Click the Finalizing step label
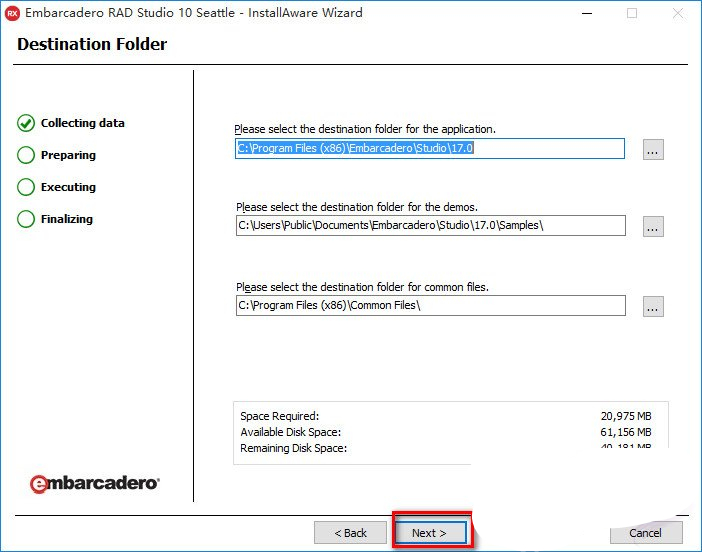Screen dimensions: 702x552 click(x=67, y=219)
